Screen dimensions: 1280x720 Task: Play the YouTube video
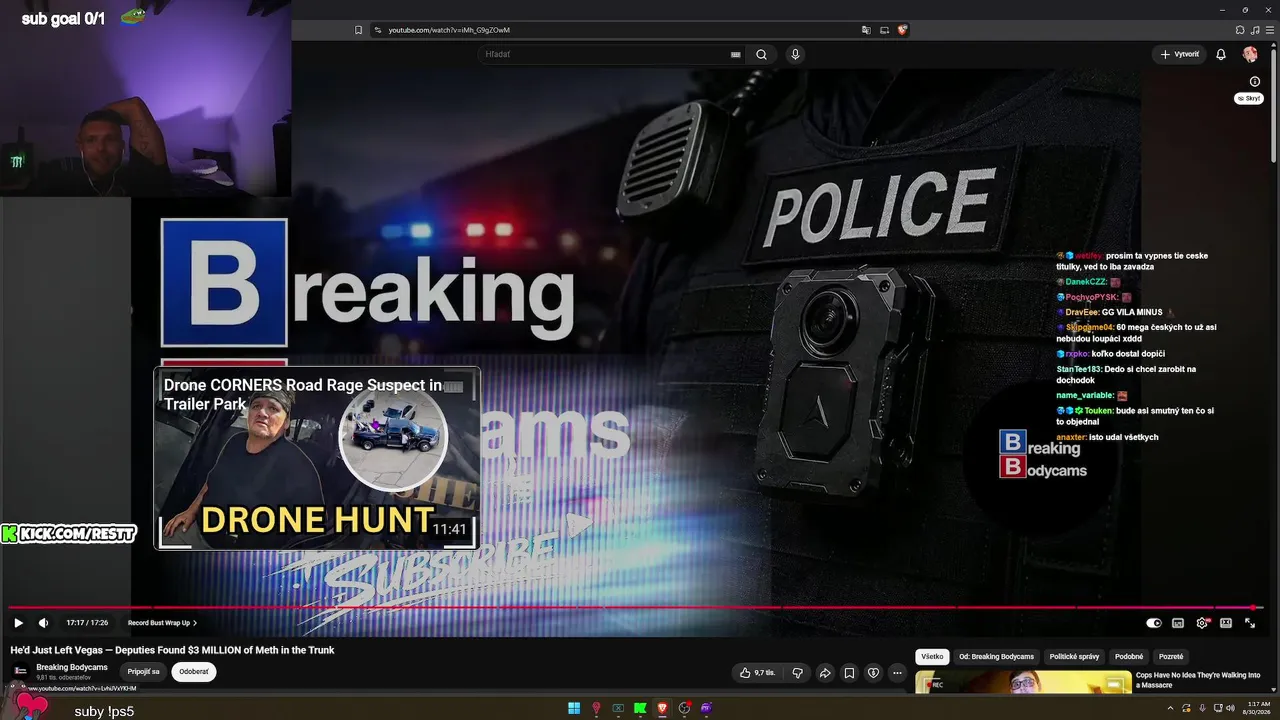18,623
